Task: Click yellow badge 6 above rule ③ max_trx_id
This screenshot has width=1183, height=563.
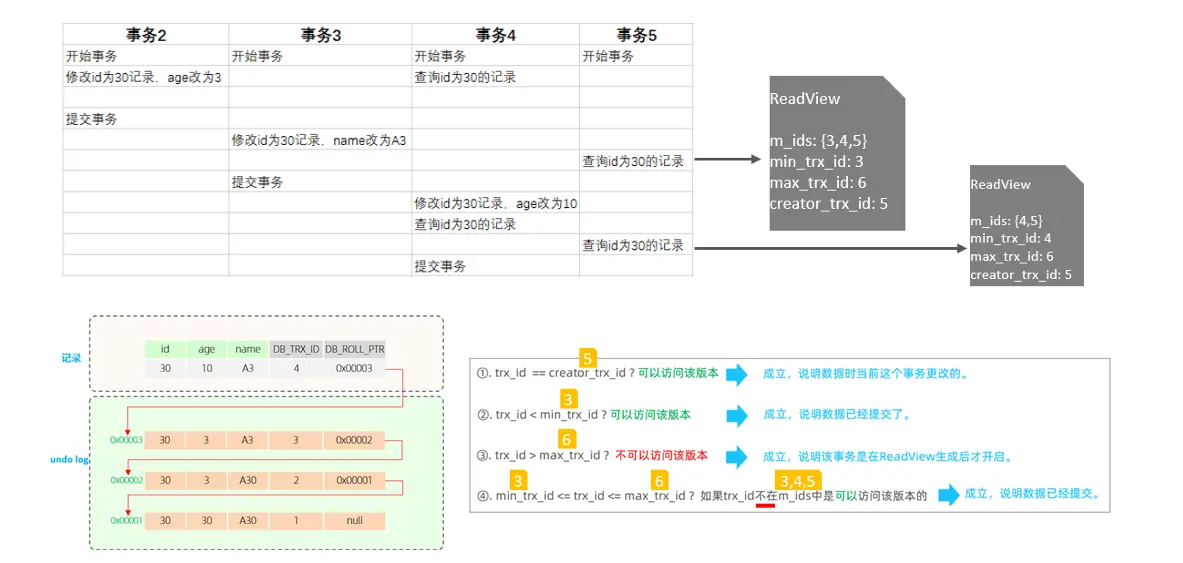Action: pyautogui.click(x=567, y=439)
